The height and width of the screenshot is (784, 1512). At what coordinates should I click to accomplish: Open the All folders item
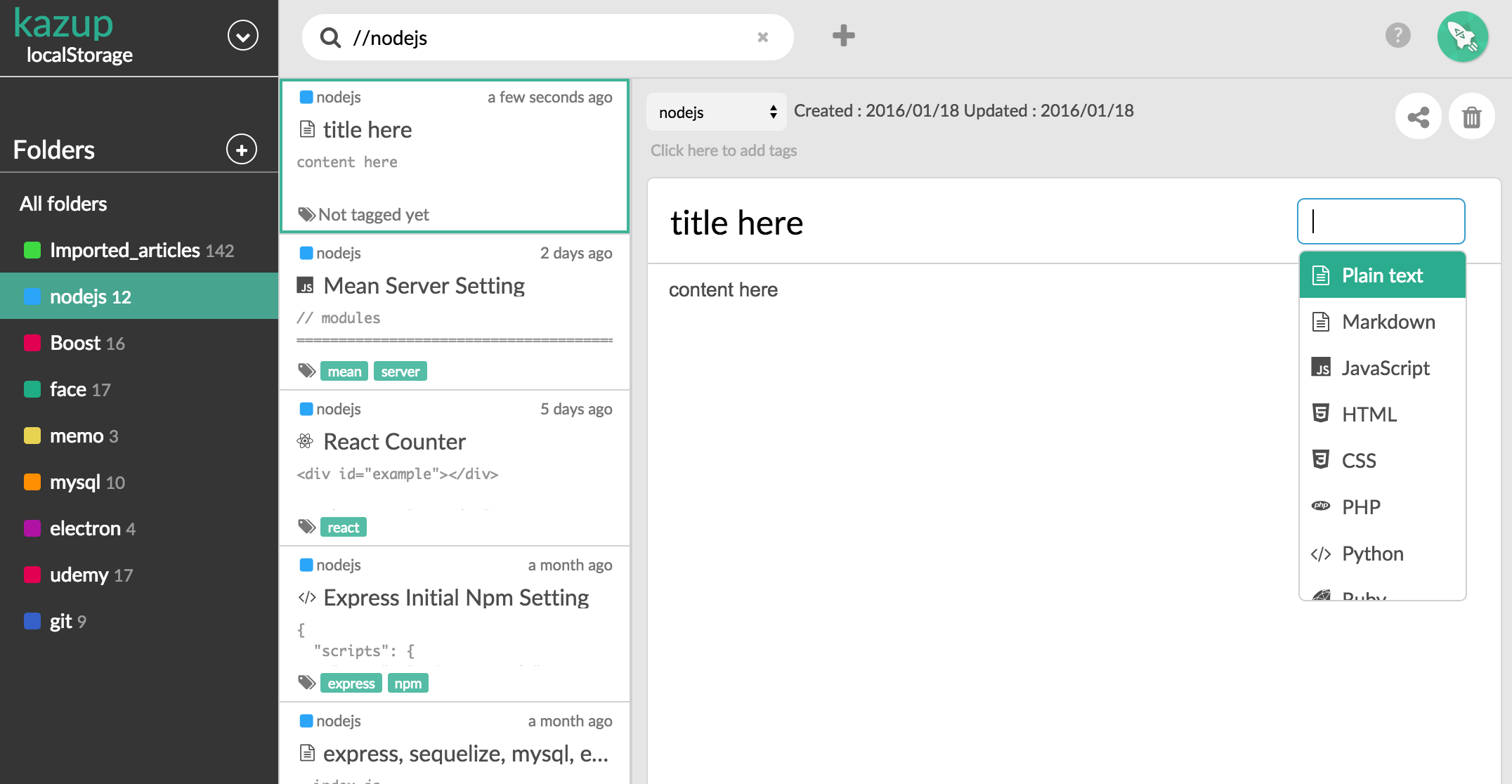click(63, 204)
